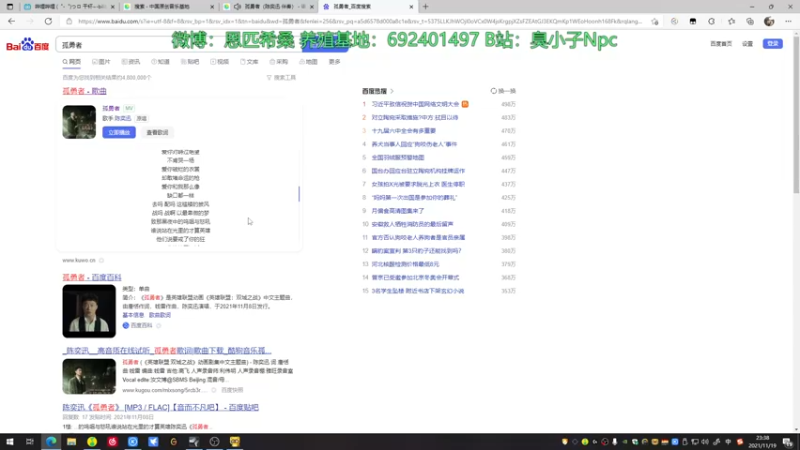
Task: Select the 贴吧 search category tab
Action: [x=190, y=62]
